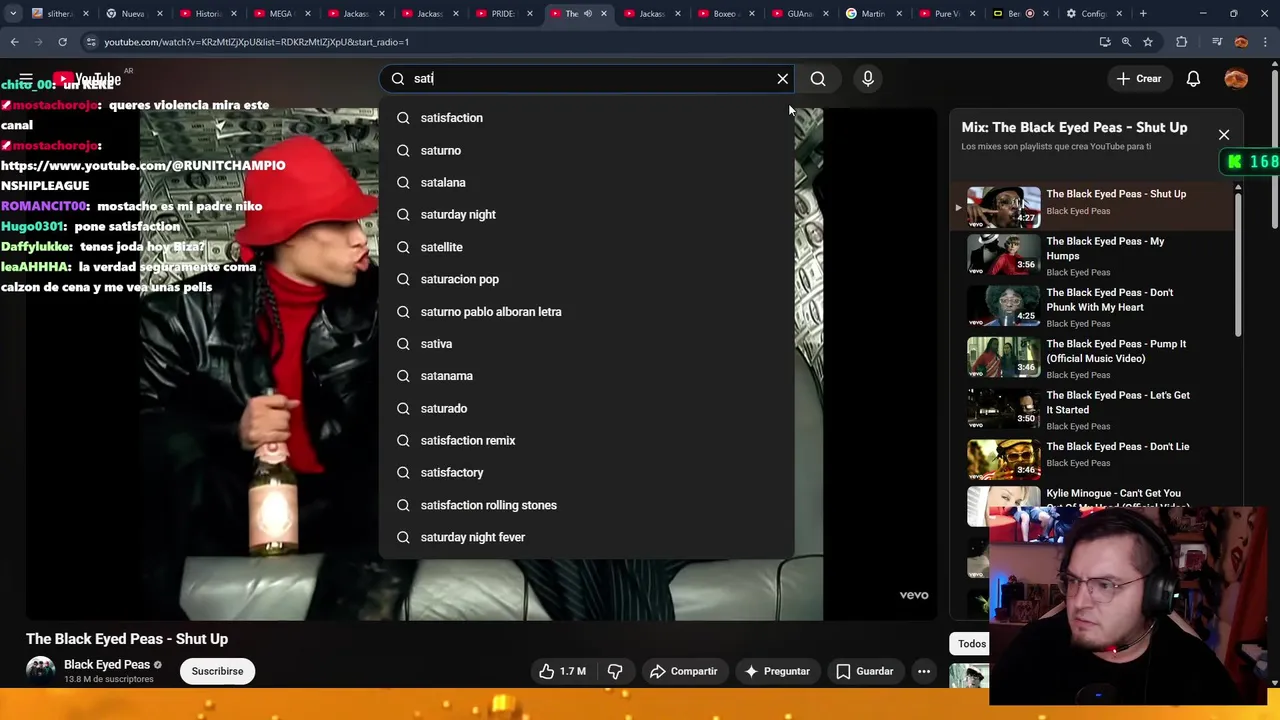Open the three-dot more actions menu
The image size is (1280, 720).
924,671
